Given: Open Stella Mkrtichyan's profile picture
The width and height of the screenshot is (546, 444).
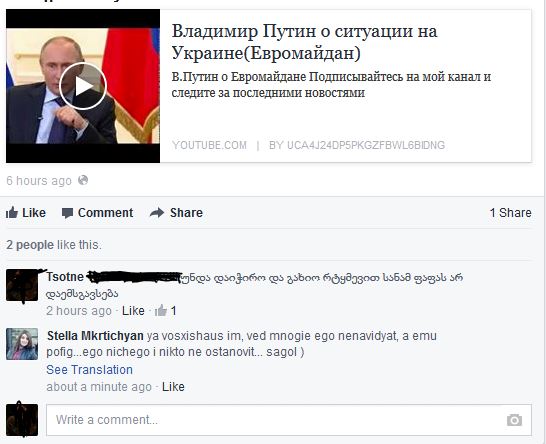Looking at the screenshot, I should click(x=22, y=344).
